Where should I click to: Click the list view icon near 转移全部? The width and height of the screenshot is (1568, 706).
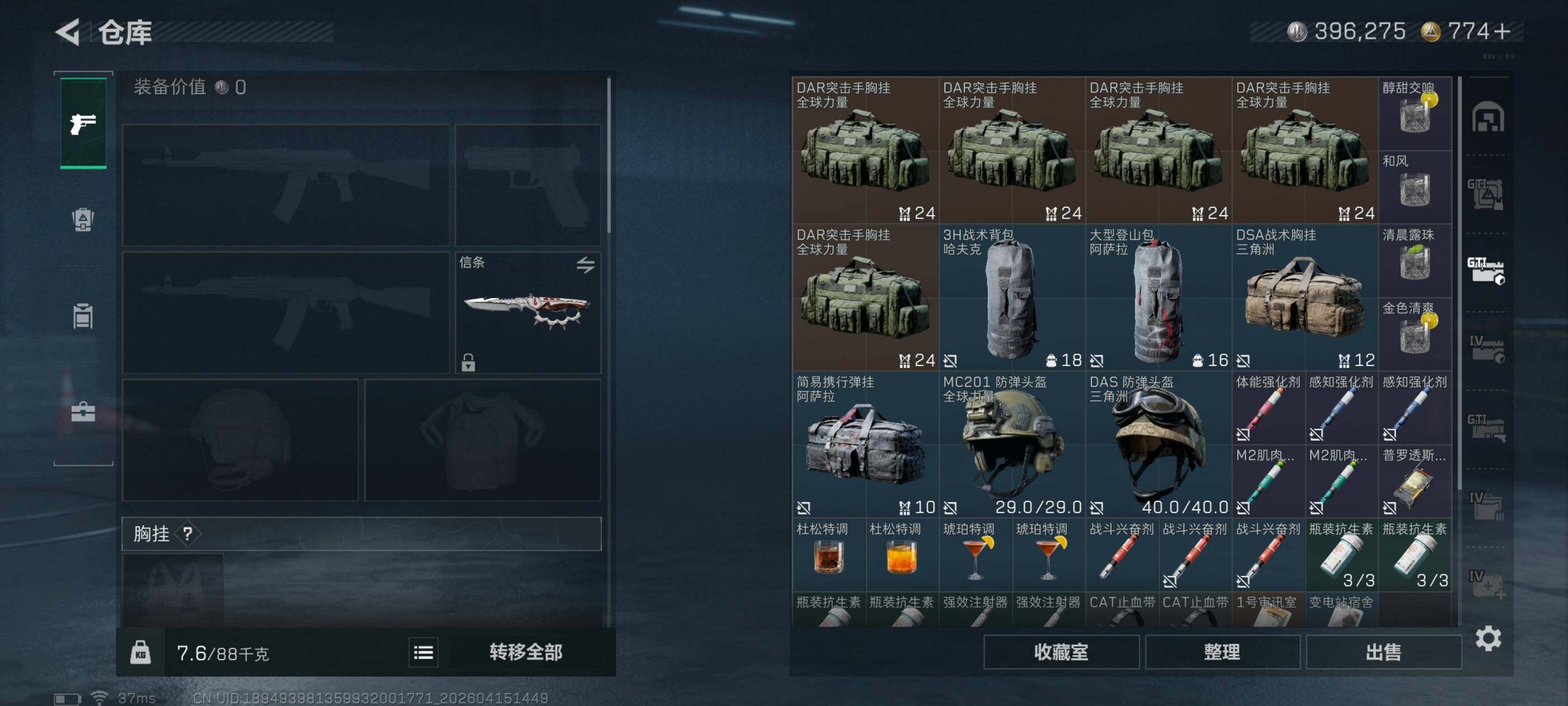[x=424, y=653]
